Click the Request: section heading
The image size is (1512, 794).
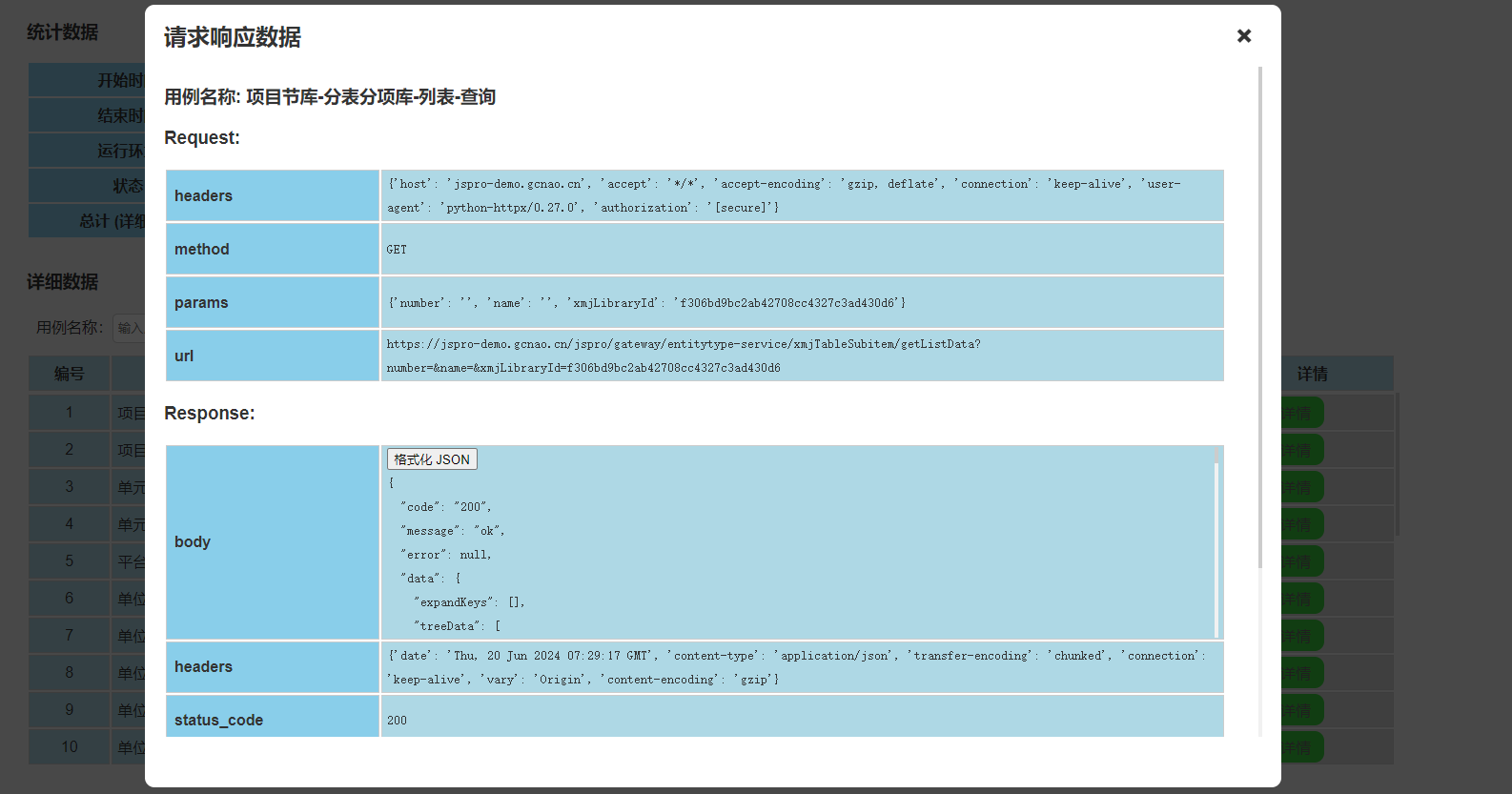(202, 138)
